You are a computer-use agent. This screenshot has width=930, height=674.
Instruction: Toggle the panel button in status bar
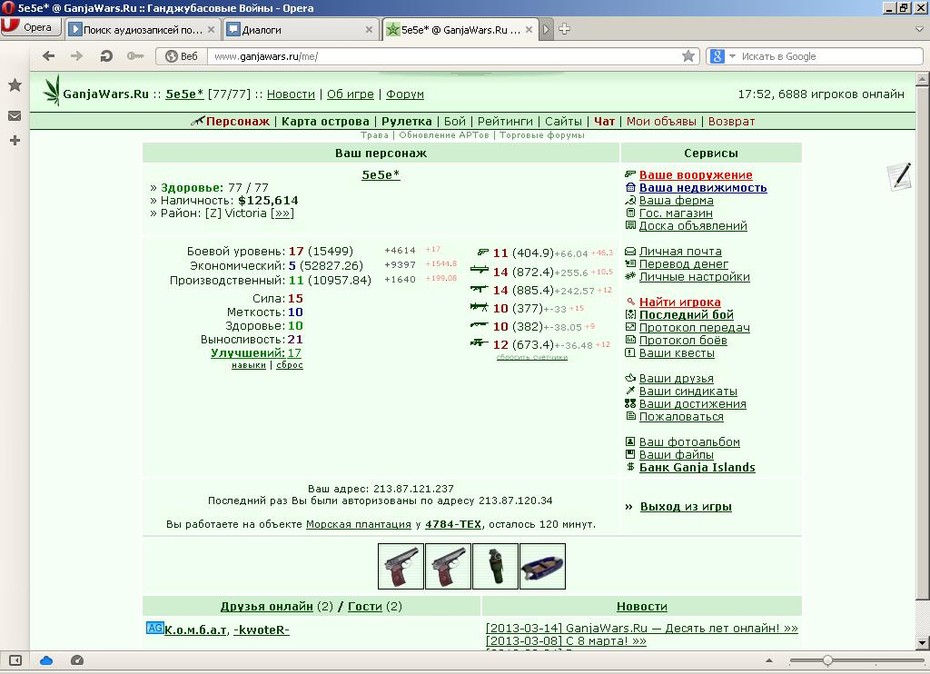tap(15, 660)
